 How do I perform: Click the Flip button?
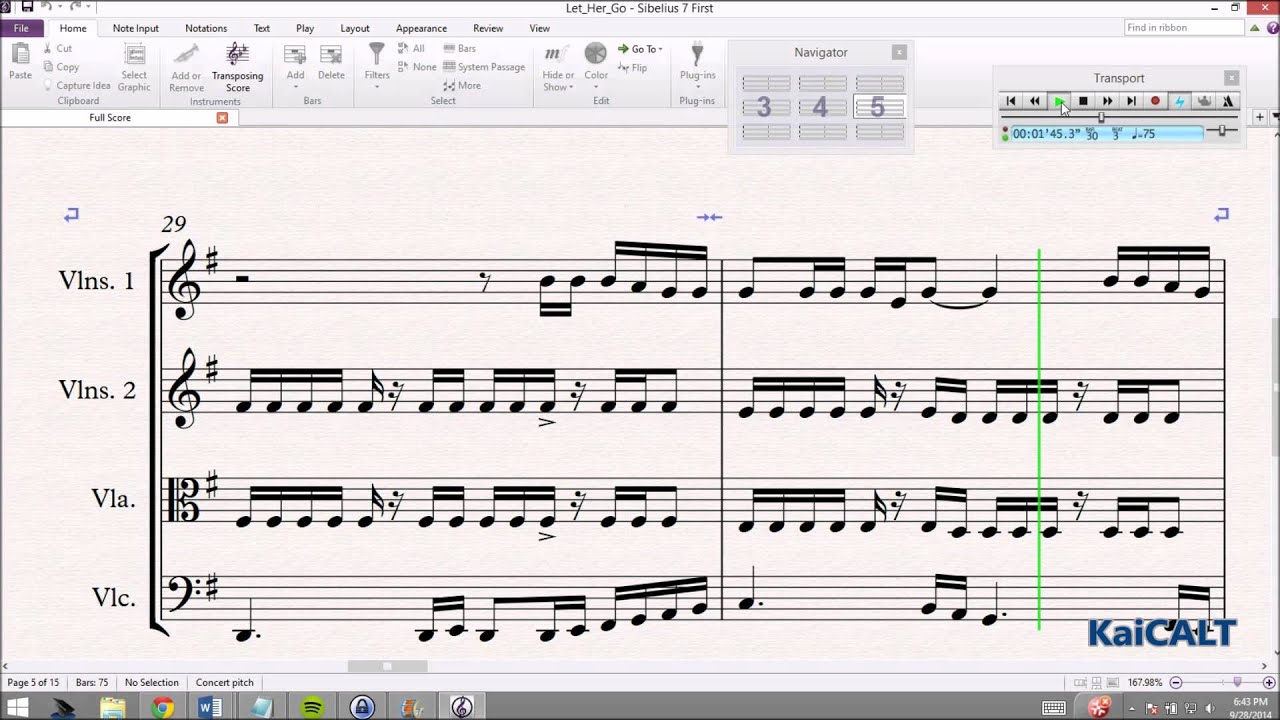point(632,68)
